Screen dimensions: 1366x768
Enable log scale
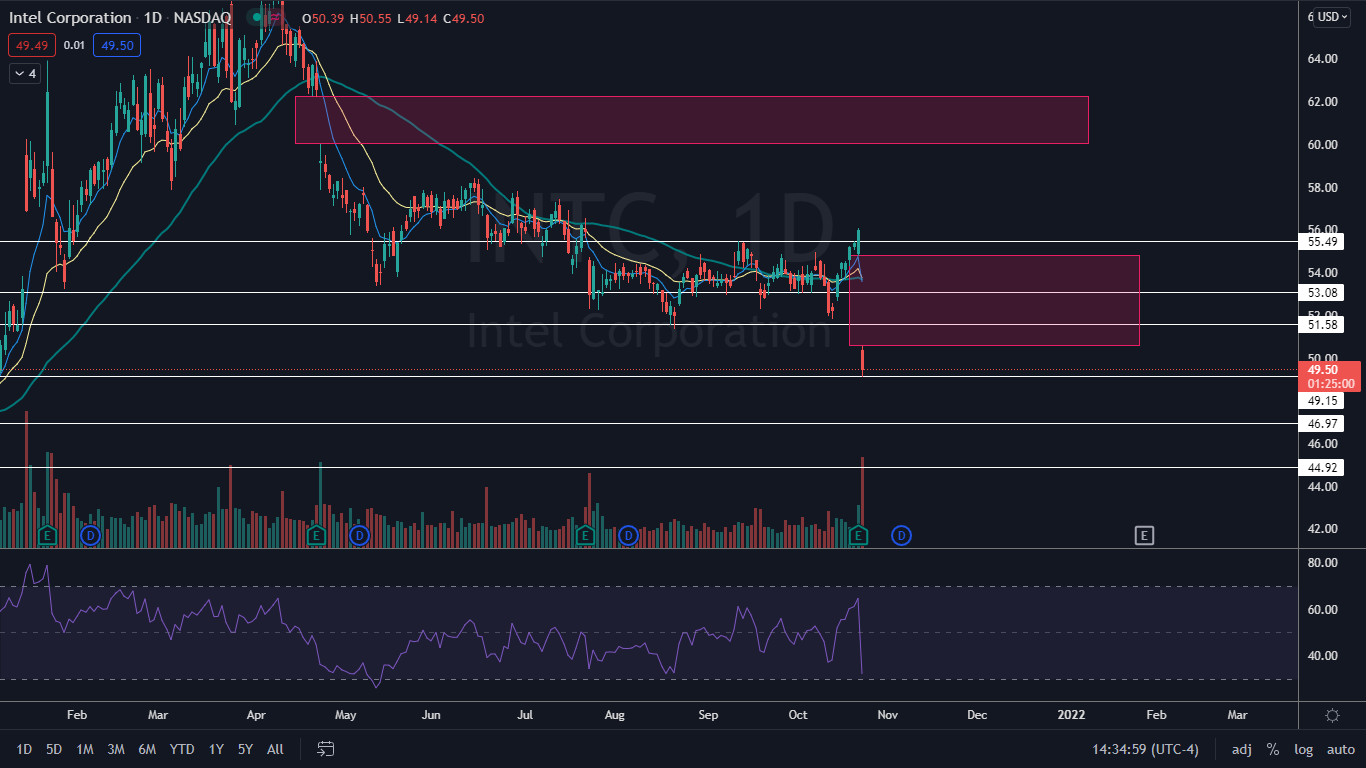point(1303,749)
